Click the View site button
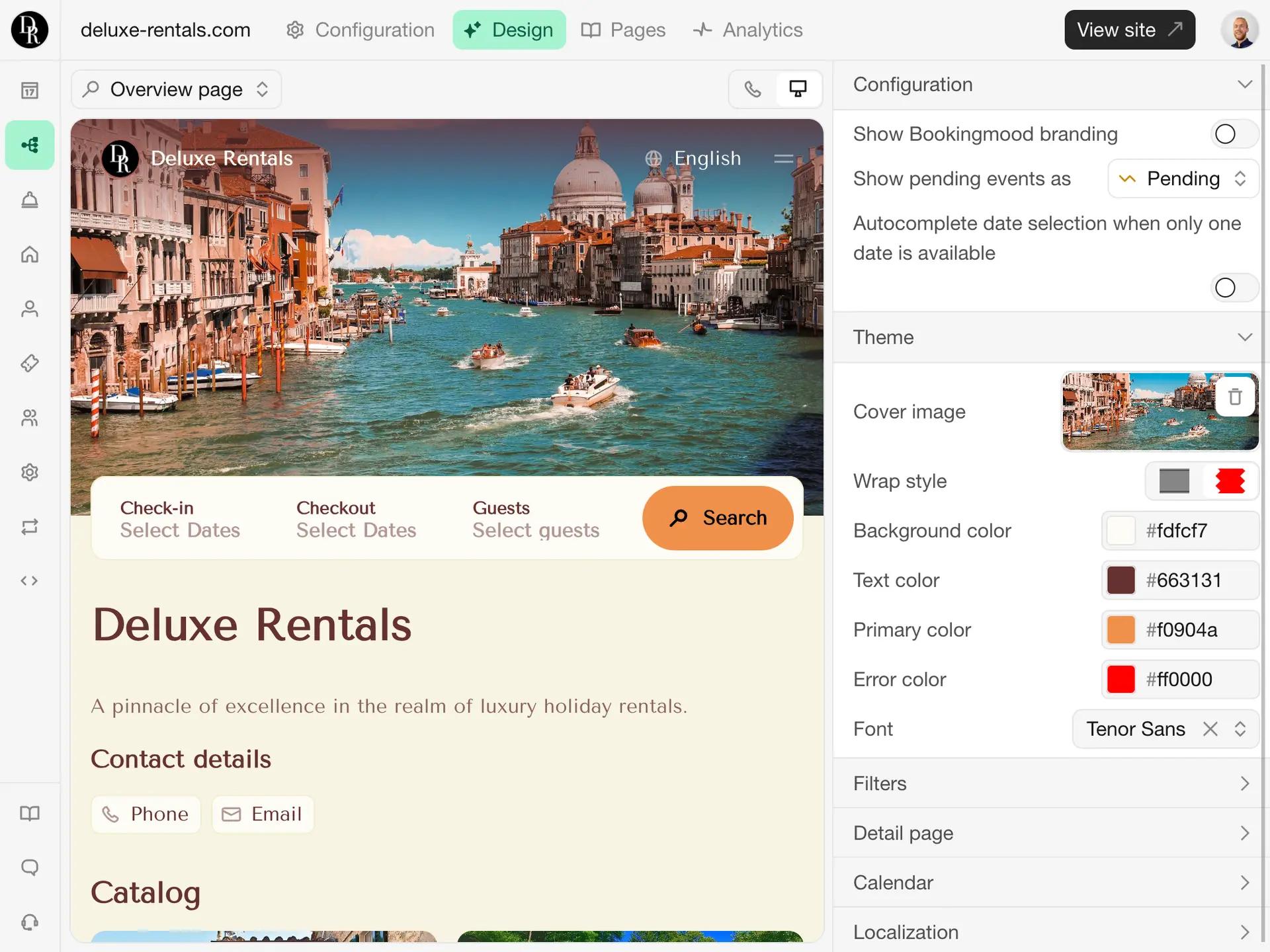The image size is (1270, 952). point(1130,30)
